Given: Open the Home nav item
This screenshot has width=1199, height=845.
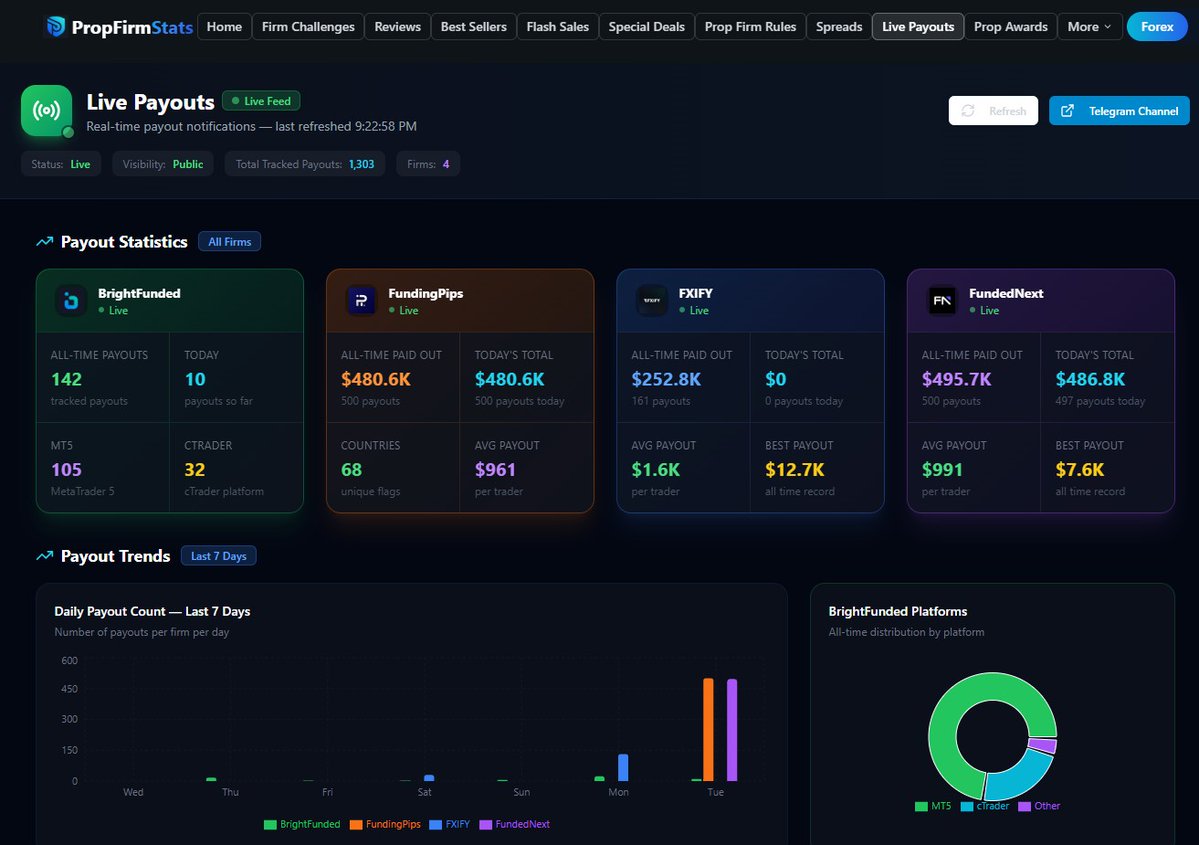Looking at the screenshot, I should (224, 27).
